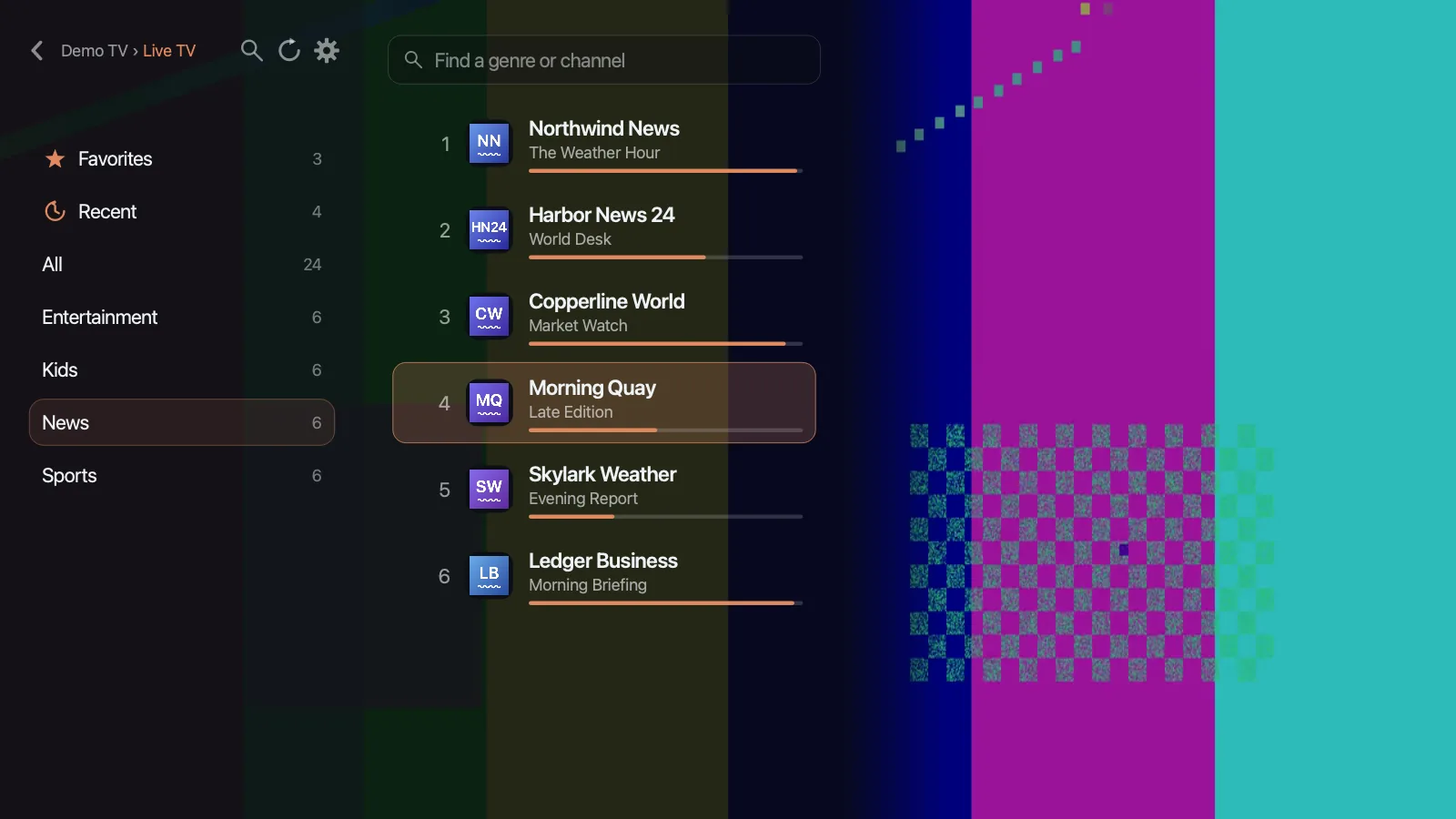This screenshot has width=1456, height=819.
Task: Click the Evening Report progress bar
Action: 665,517
